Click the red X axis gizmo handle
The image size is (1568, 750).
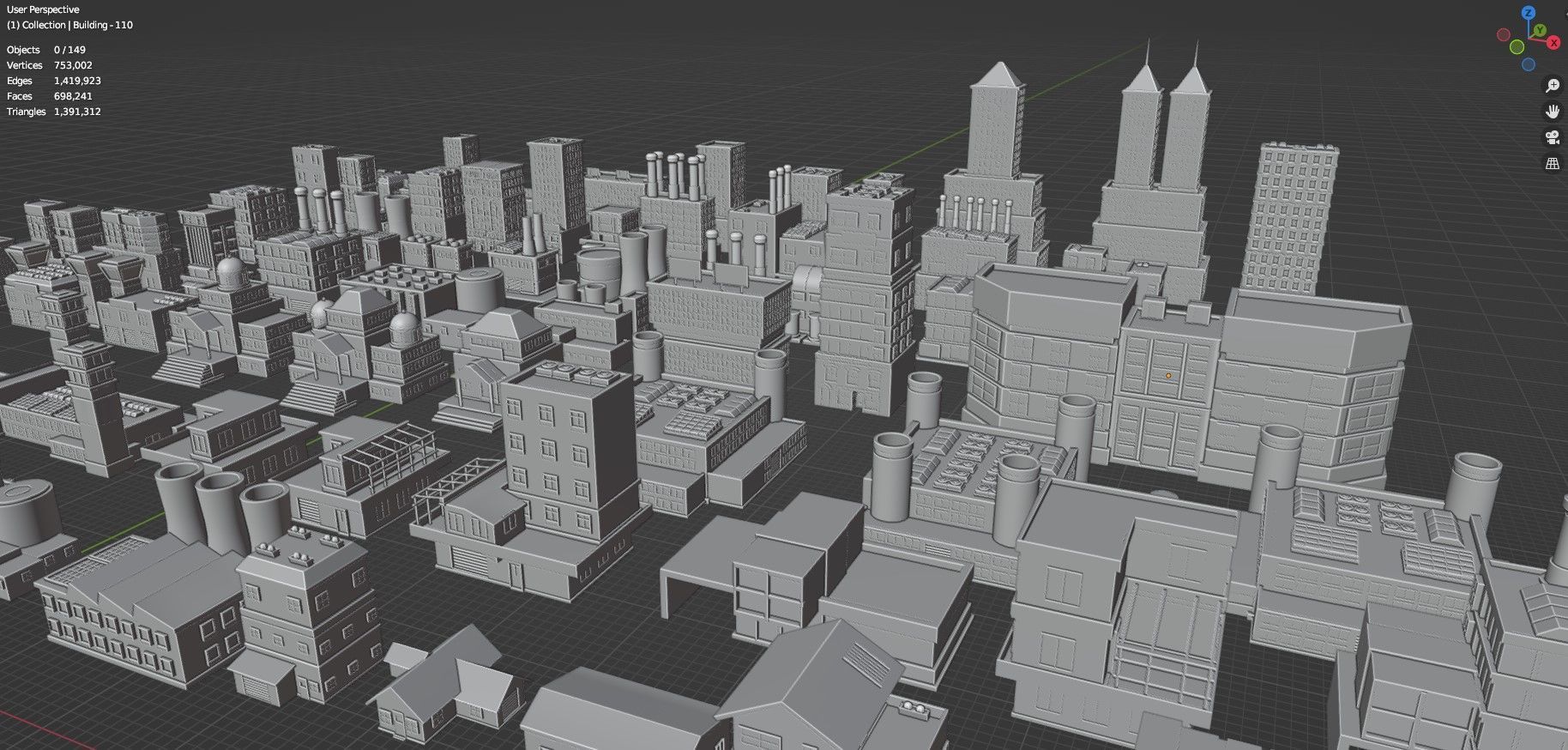[x=1553, y=42]
